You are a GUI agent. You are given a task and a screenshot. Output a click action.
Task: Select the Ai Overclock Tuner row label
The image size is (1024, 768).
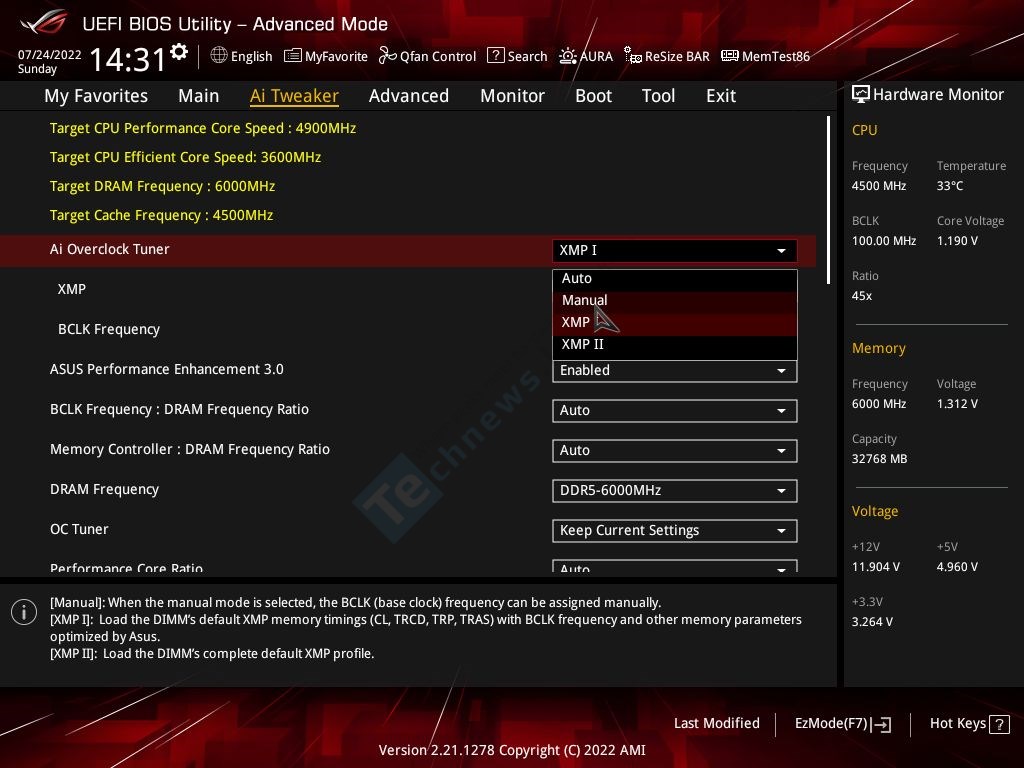110,249
